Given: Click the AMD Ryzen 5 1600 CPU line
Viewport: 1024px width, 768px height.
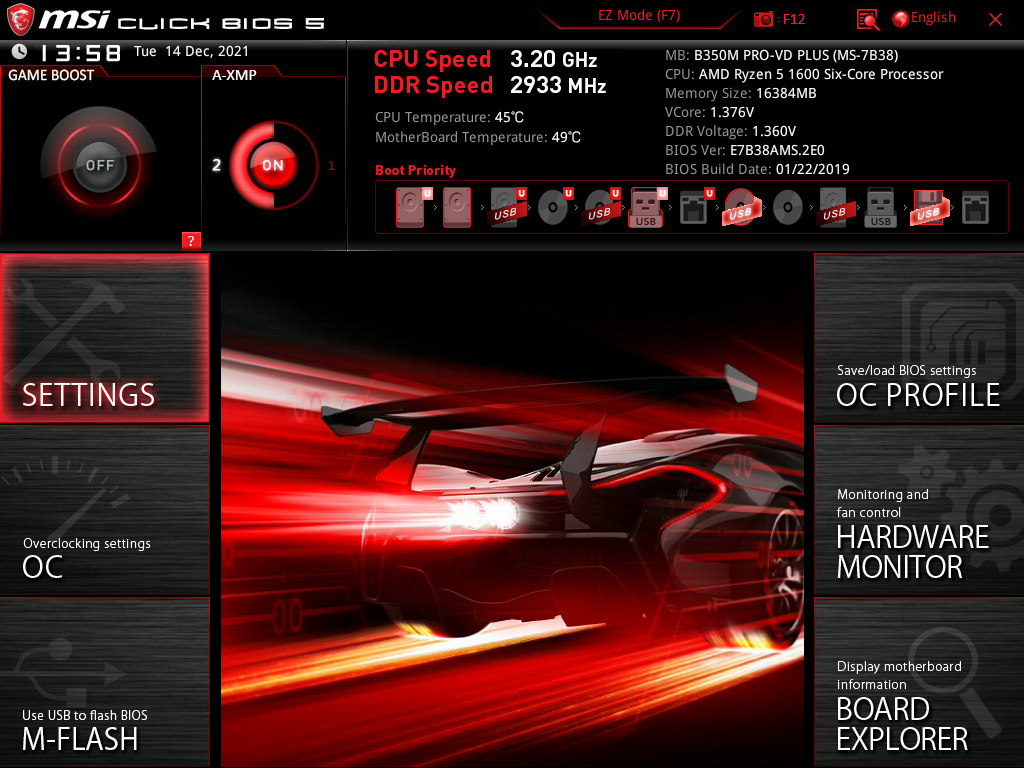Looking at the screenshot, I should [x=804, y=74].
